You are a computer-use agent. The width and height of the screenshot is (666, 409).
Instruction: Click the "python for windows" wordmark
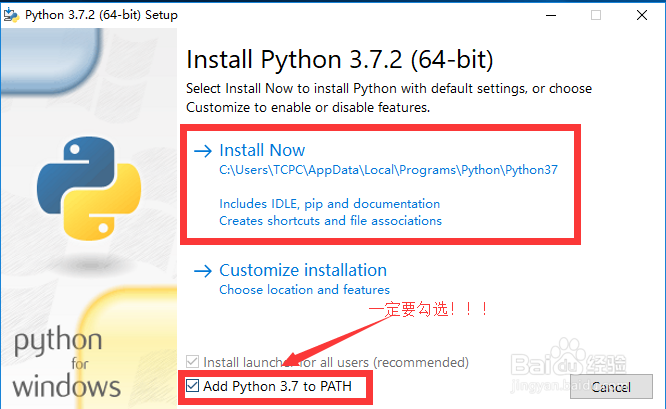pos(67,362)
